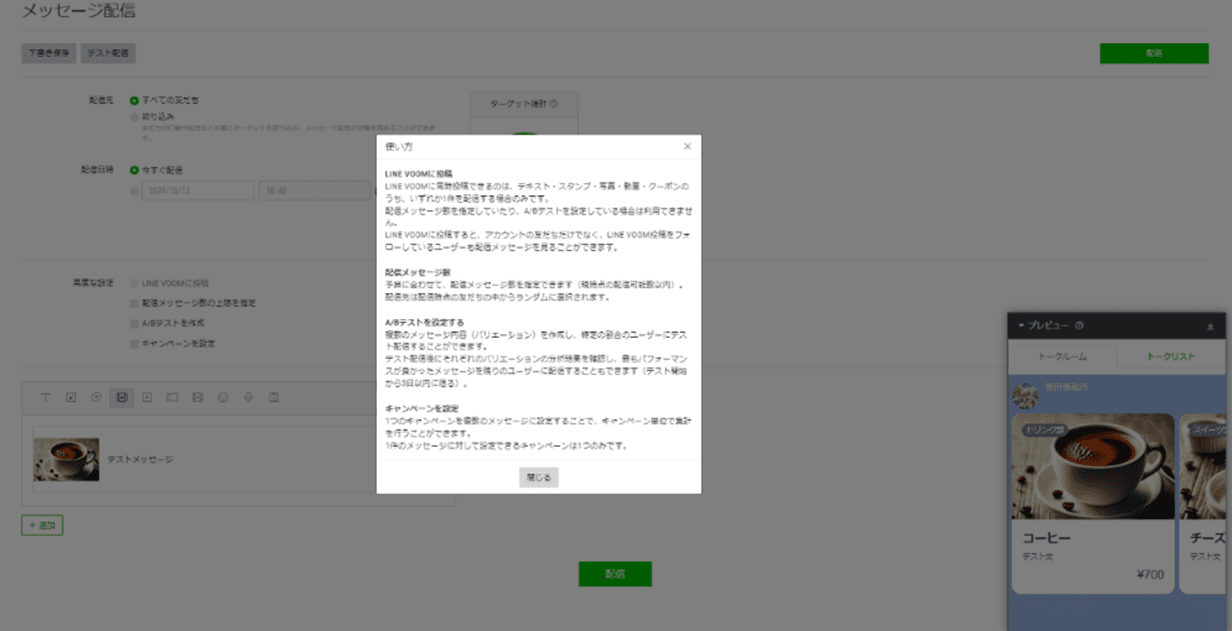
Task: Click the 閉じる button in the dialog
Action: coord(537,477)
